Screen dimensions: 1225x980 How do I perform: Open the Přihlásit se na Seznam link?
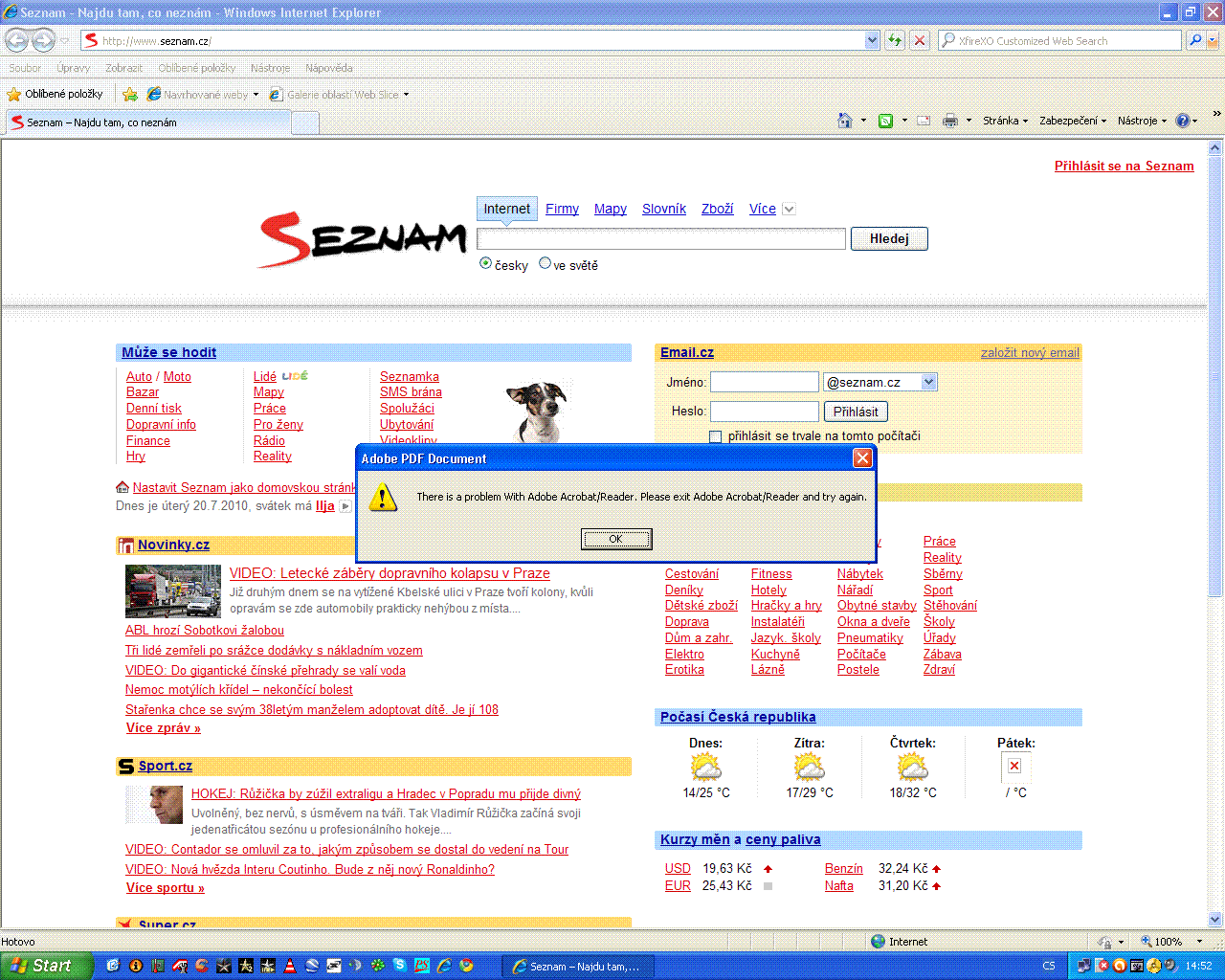(1125, 166)
